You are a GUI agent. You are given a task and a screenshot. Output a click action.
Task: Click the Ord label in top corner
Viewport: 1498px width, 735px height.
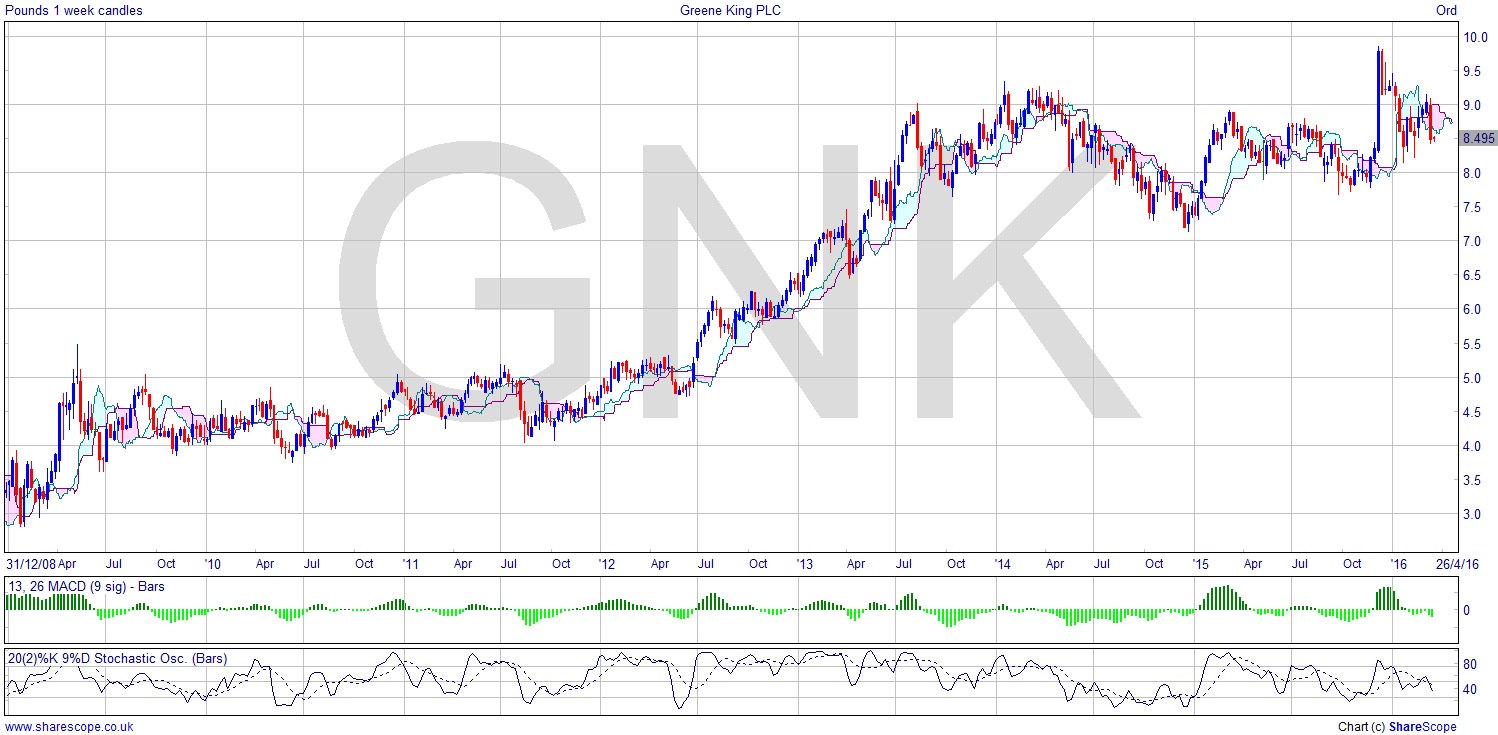1446,10
